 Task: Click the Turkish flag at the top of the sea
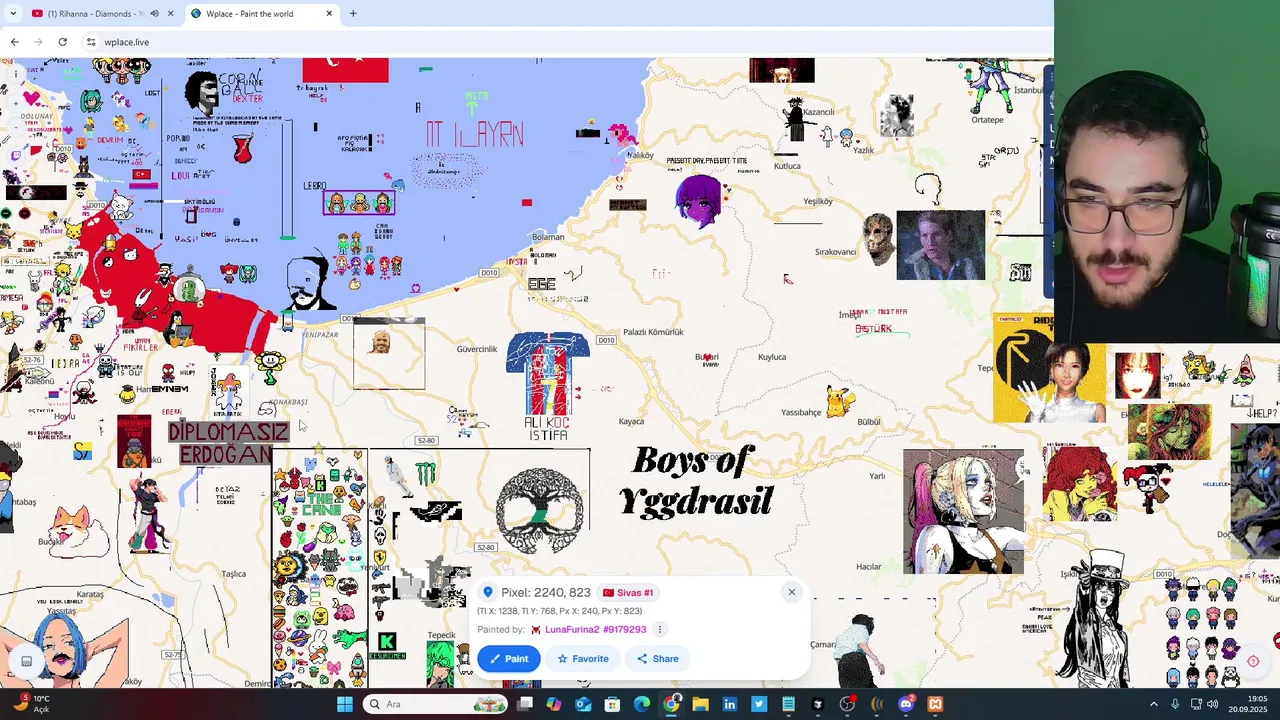pos(345,70)
